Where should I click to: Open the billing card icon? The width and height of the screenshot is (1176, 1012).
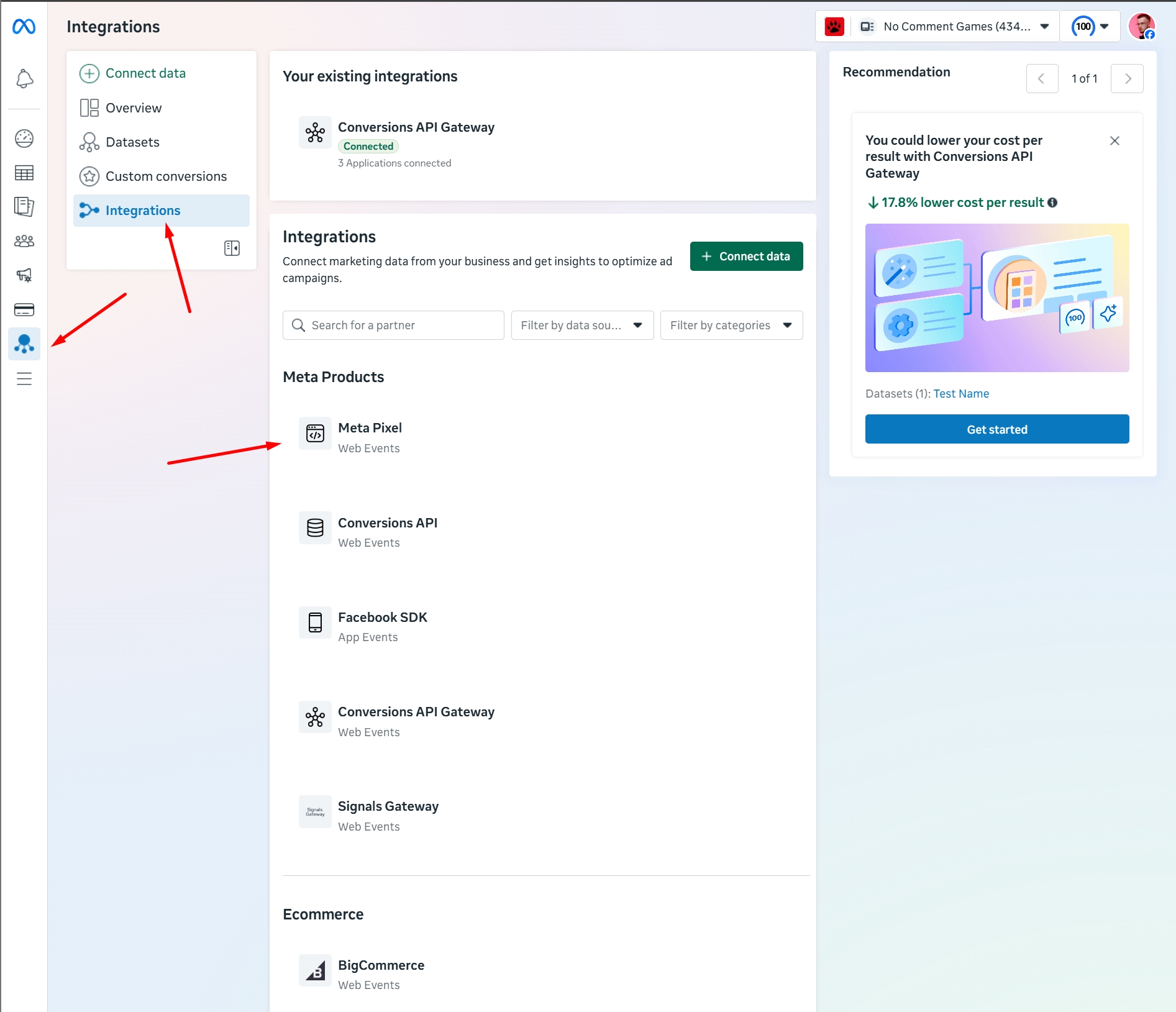pyautogui.click(x=24, y=309)
